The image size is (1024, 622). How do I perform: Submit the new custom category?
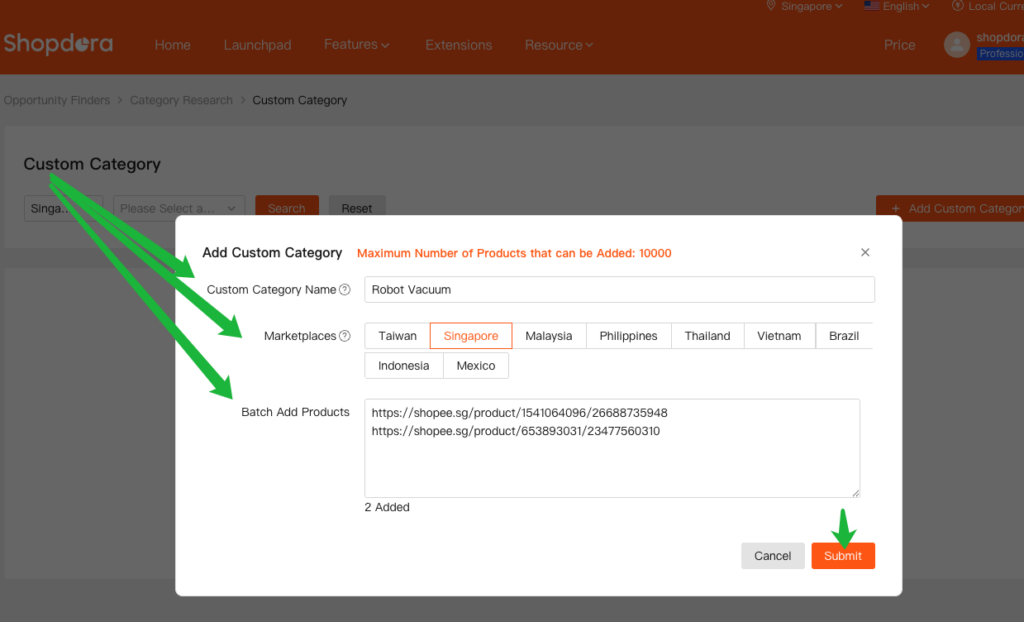point(843,556)
